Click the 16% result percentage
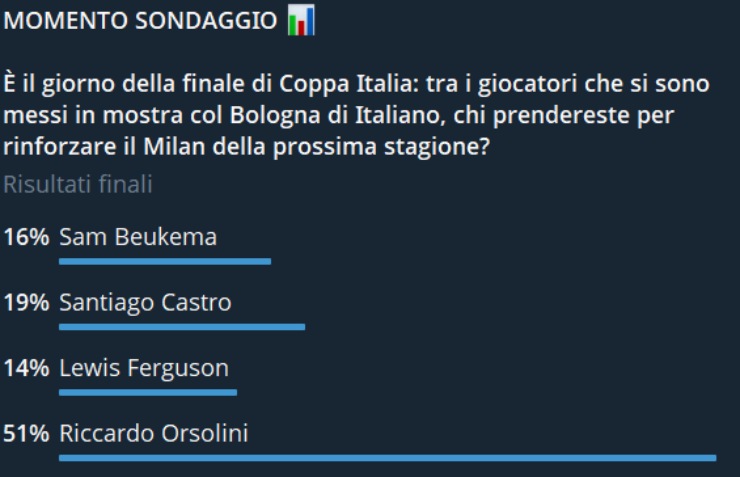 [26, 237]
